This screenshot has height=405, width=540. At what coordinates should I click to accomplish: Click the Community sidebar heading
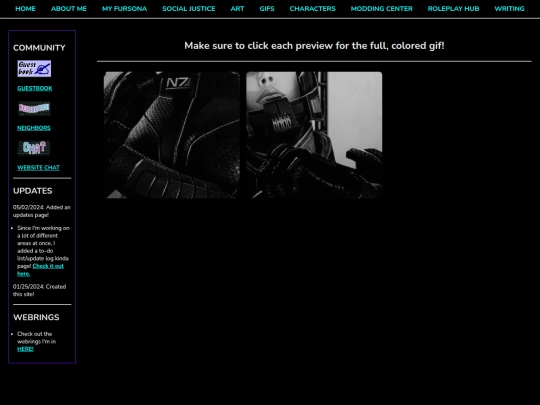point(39,48)
